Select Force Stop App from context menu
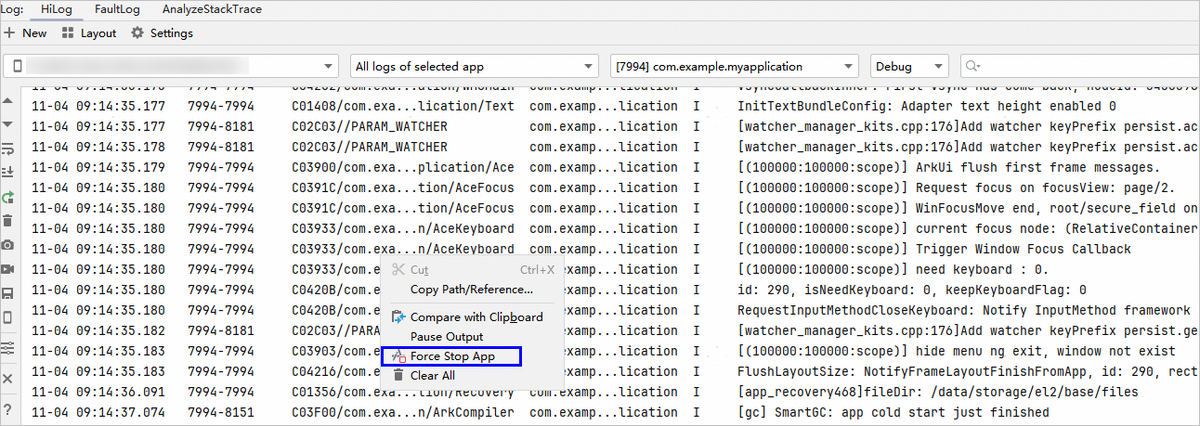The height and width of the screenshot is (426, 1200). click(x=451, y=356)
